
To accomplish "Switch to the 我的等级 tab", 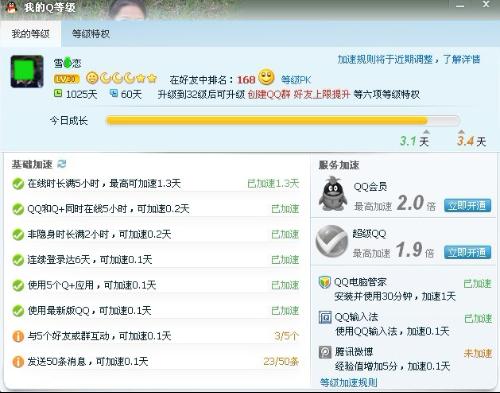I will point(30,34).
